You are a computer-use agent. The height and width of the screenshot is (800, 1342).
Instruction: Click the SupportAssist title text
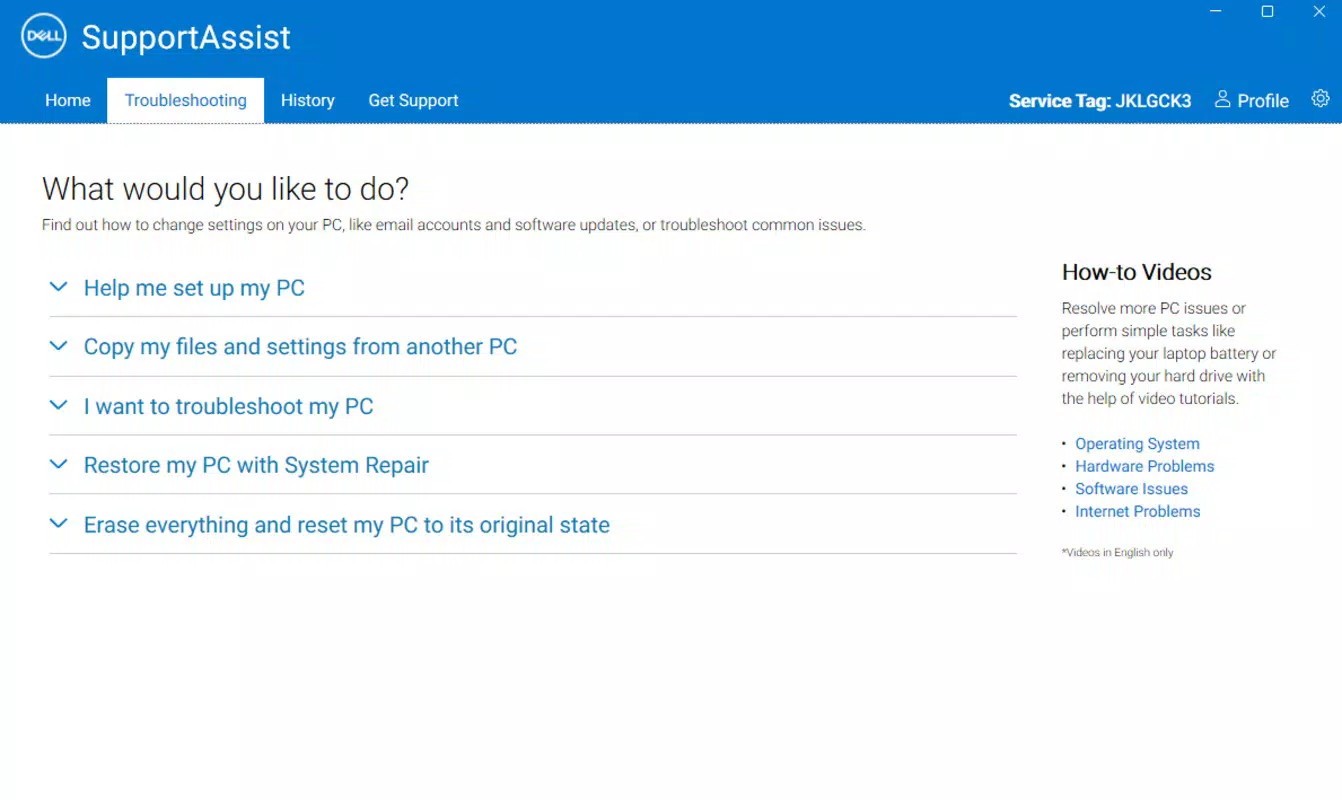(x=186, y=38)
